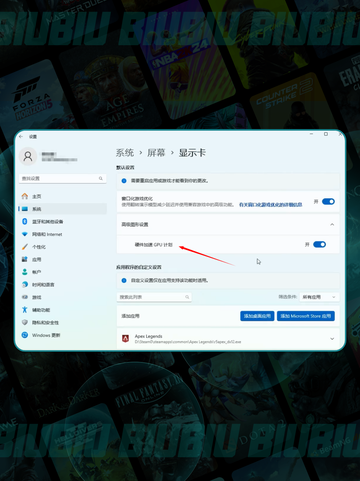360x481 pixels.
Task: Click 添加 Microsoft Store 应用 button
Action: tap(306, 316)
